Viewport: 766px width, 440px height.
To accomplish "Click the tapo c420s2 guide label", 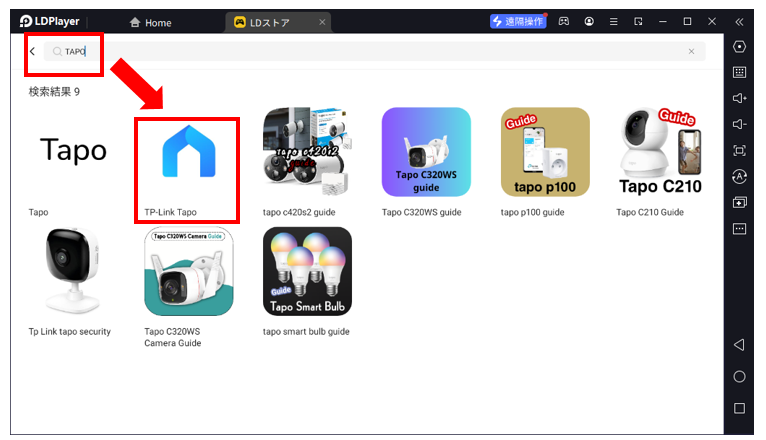I will click(299, 212).
